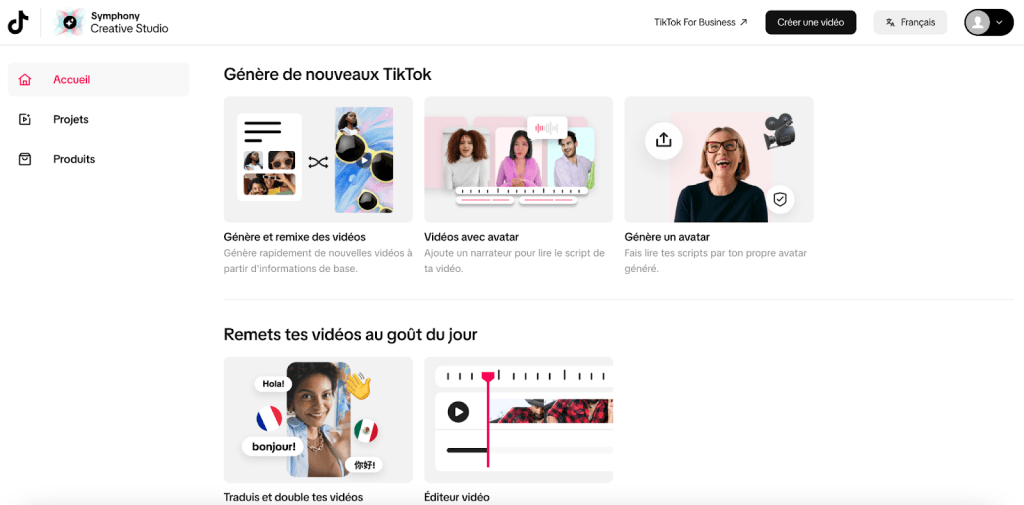
Task: Click the shield checkmark icon on avatar card
Action: 779,199
